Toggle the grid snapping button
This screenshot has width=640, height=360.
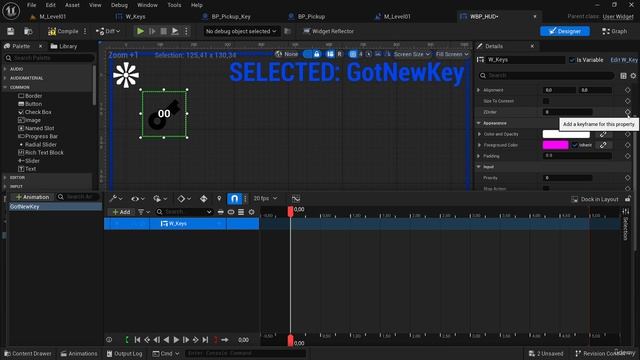(353, 54)
